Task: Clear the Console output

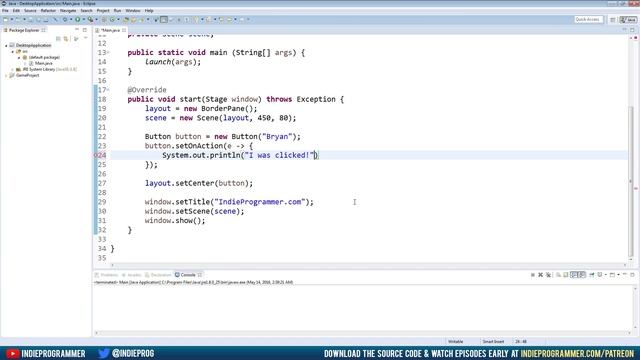Action: click(x=558, y=275)
